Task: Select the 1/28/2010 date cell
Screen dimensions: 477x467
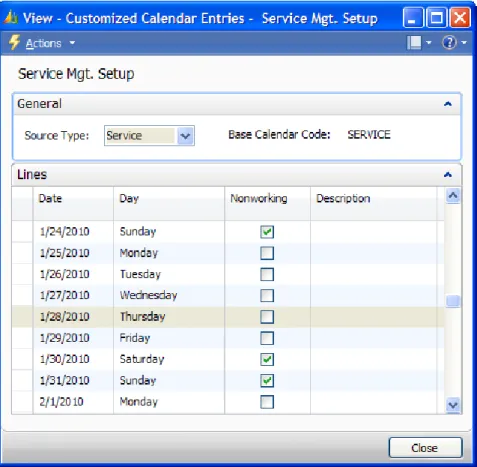Action: [73, 317]
